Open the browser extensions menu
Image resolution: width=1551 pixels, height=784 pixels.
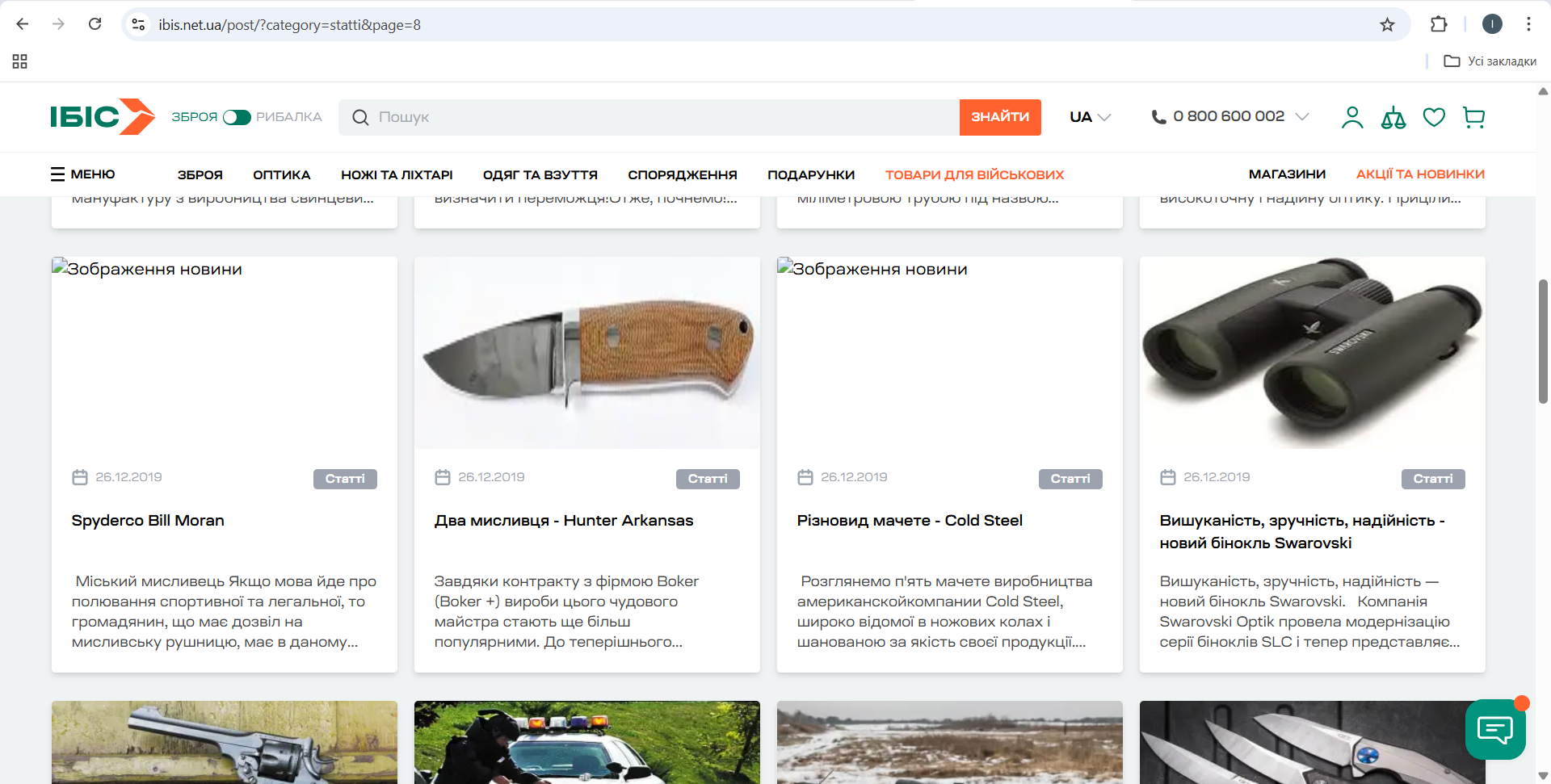tap(1439, 24)
